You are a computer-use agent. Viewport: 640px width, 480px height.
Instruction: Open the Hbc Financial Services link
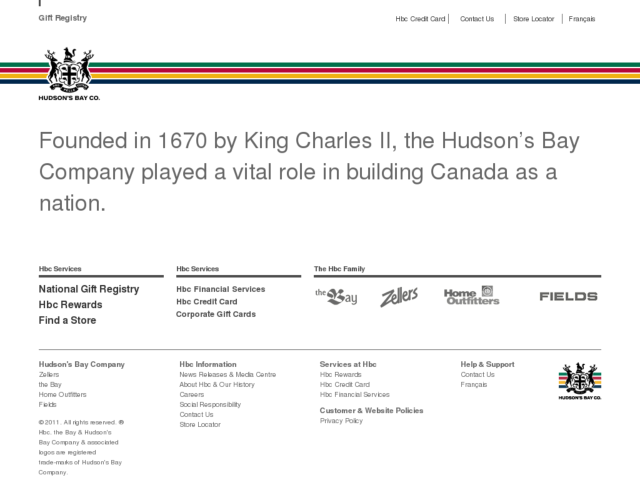pyautogui.click(x=221, y=289)
